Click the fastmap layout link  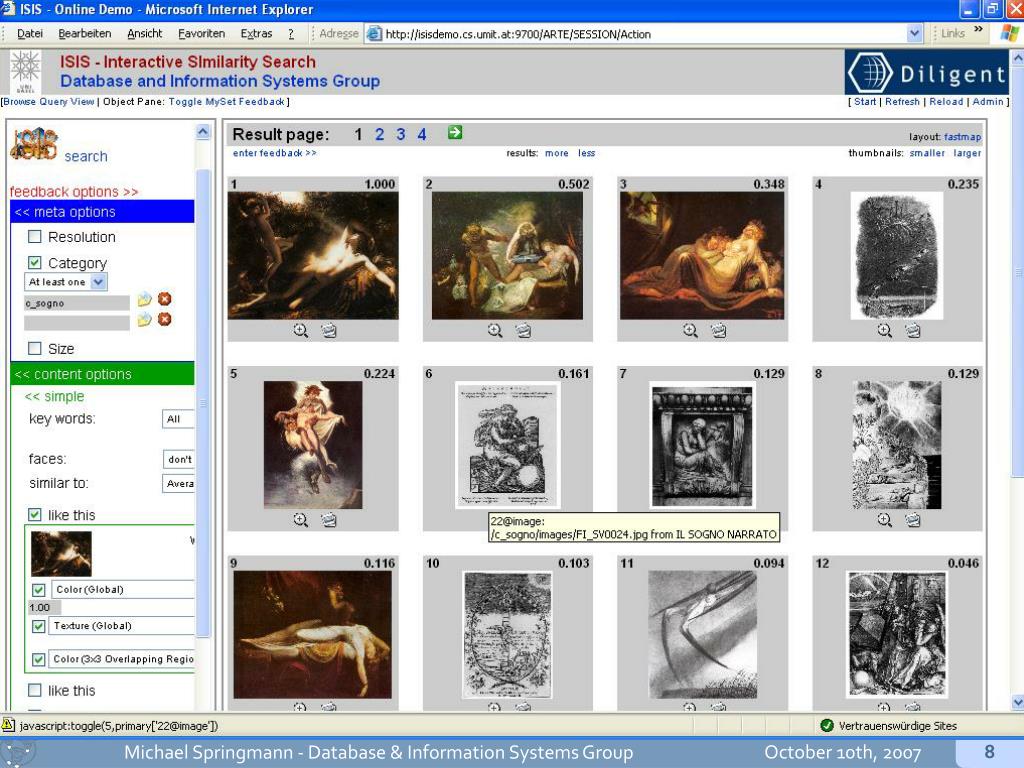[962, 136]
